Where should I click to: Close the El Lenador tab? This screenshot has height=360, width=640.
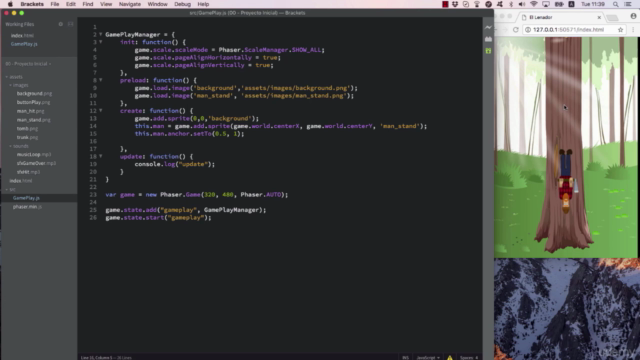click(x=599, y=17)
